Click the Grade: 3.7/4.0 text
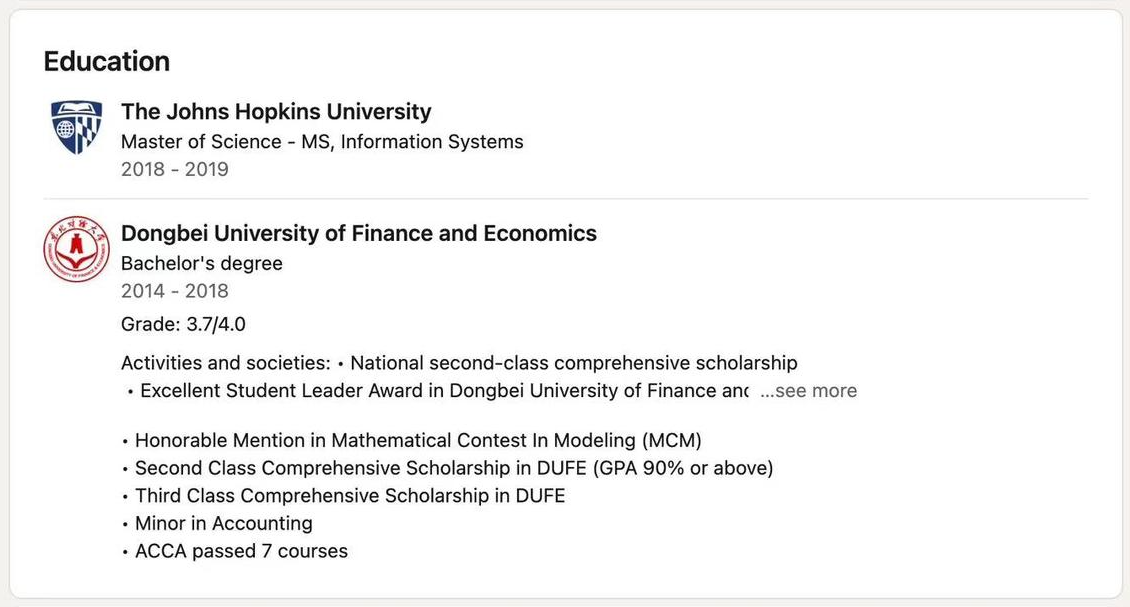This screenshot has width=1130, height=607. coord(183,324)
